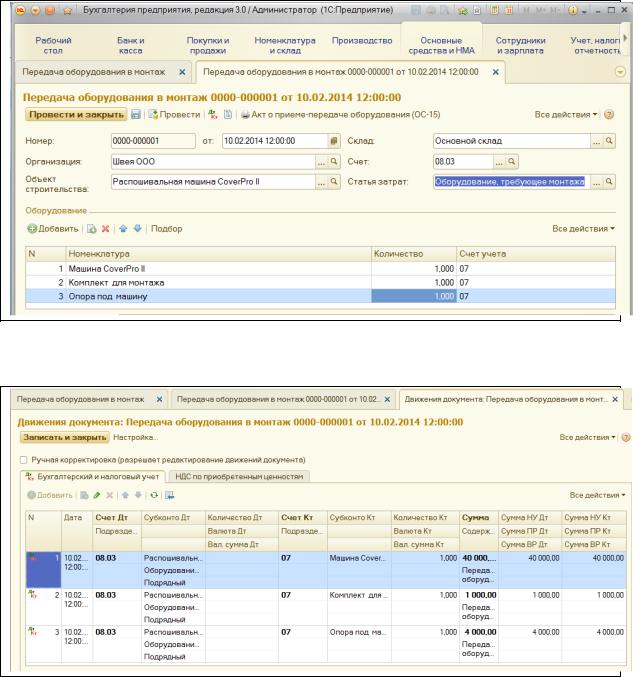This screenshot has height=677, width=633.
Task: Open the calculator icon in title bar
Action: coord(495,10)
